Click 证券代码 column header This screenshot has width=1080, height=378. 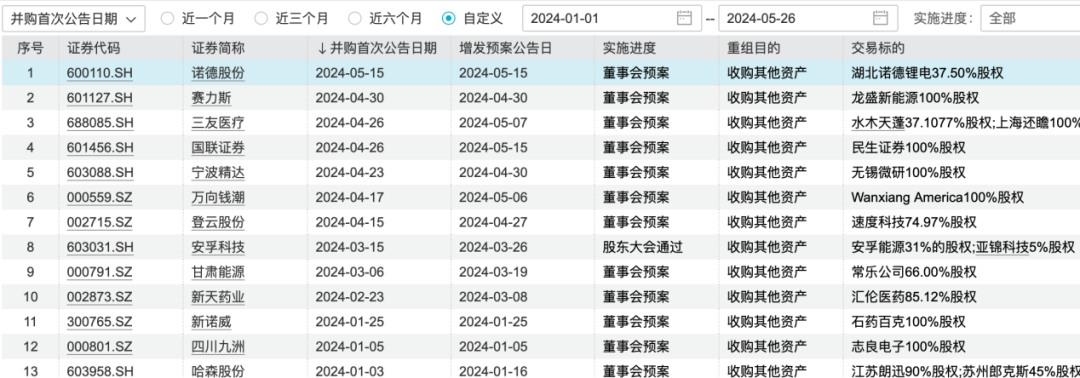coord(94,48)
